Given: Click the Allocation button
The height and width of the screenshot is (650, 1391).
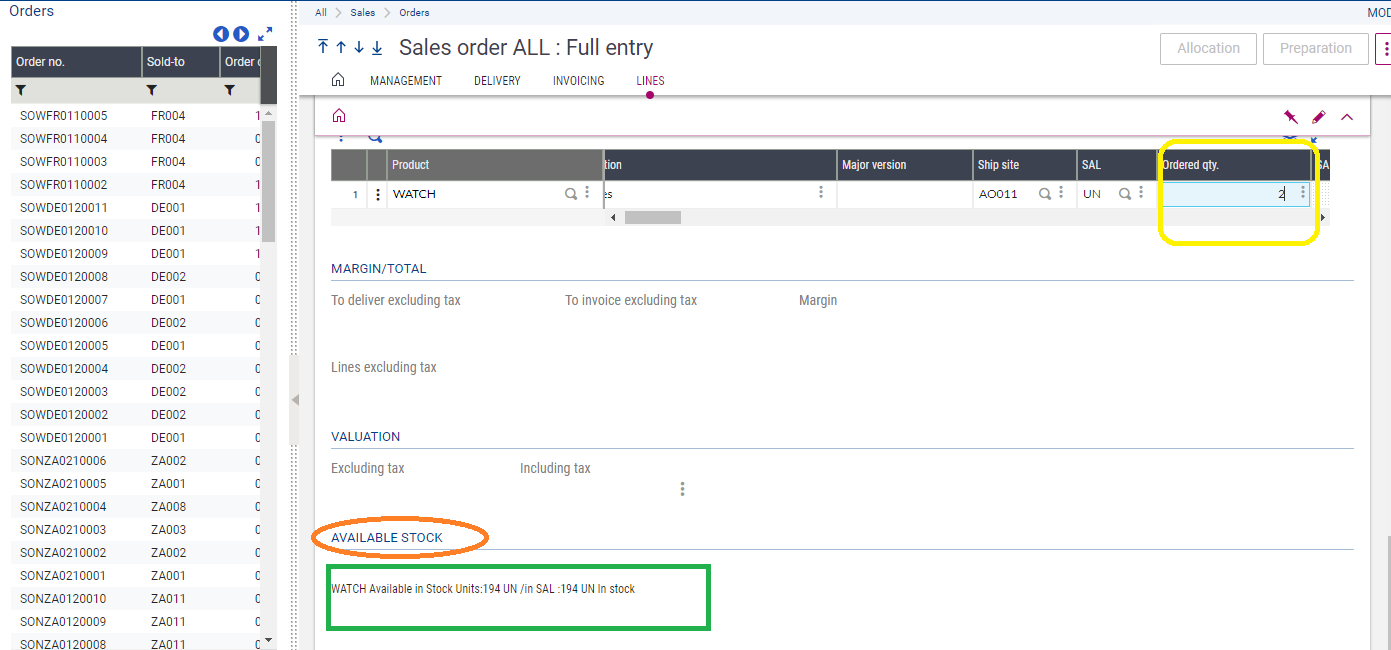Looking at the screenshot, I should click(1208, 48).
